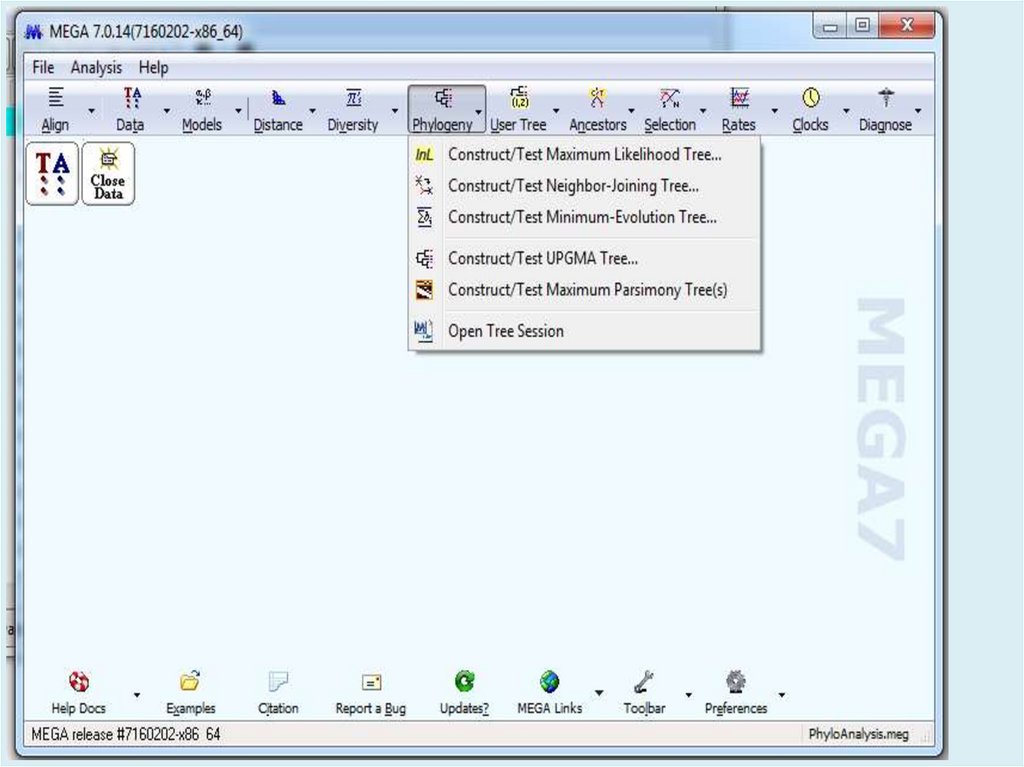Select Open Tree Session menu entry
The image size is (1024, 767).
(x=584, y=331)
